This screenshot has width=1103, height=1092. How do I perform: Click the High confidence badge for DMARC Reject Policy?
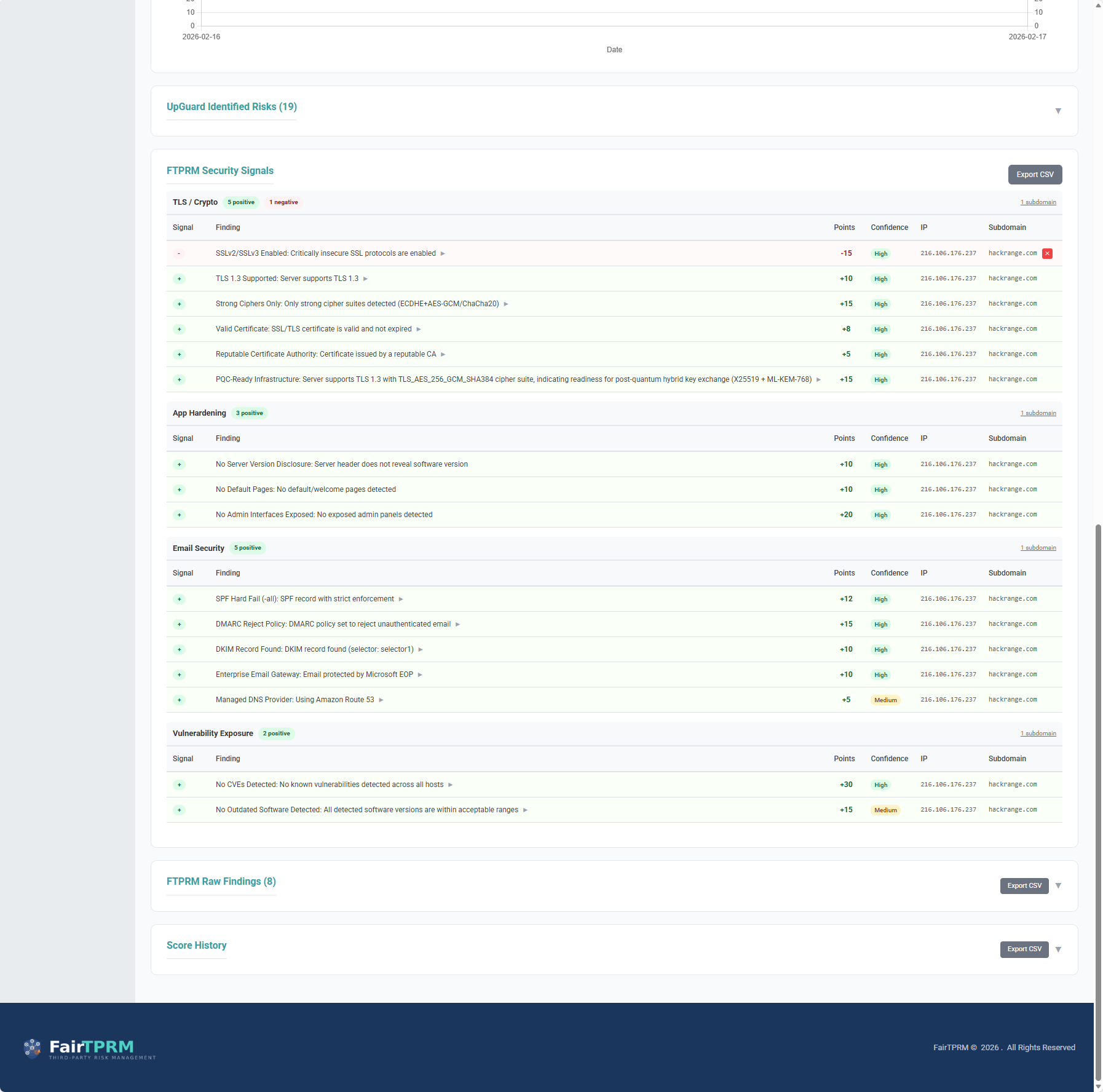point(880,625)
